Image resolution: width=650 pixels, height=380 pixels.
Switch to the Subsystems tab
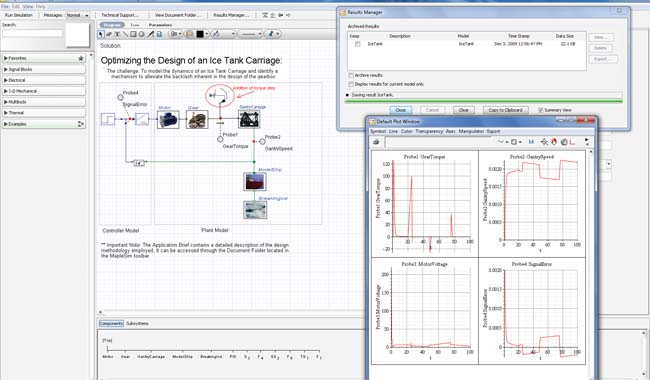click(137, 323)
